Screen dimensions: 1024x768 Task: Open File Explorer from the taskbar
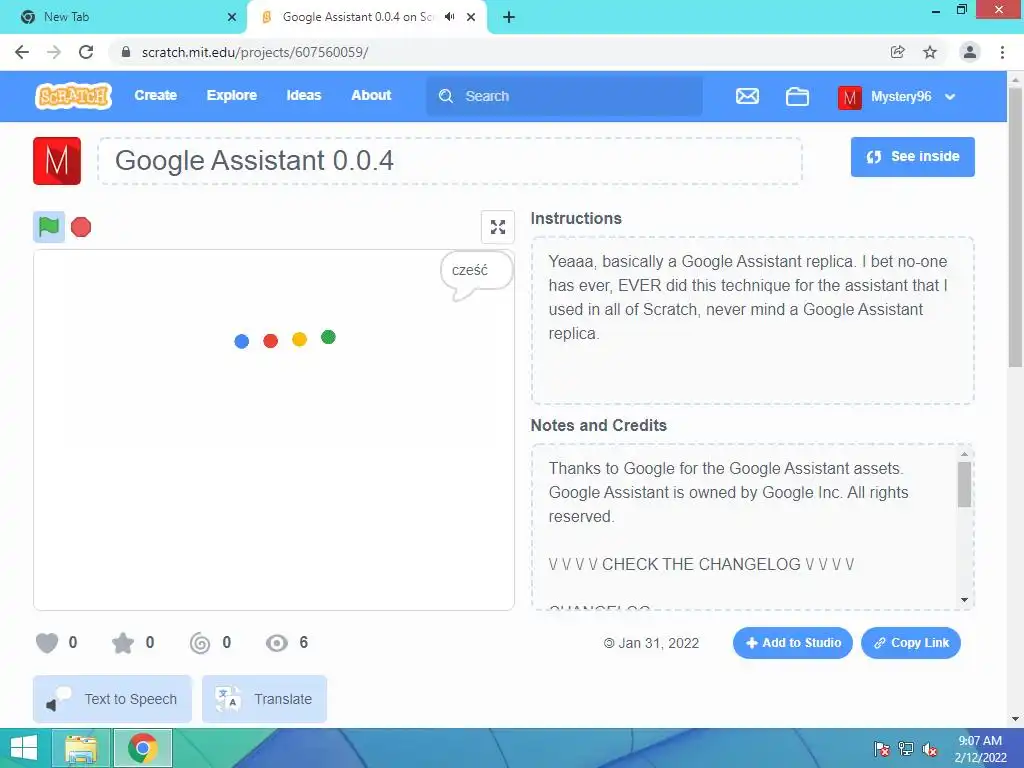[81, 748]
